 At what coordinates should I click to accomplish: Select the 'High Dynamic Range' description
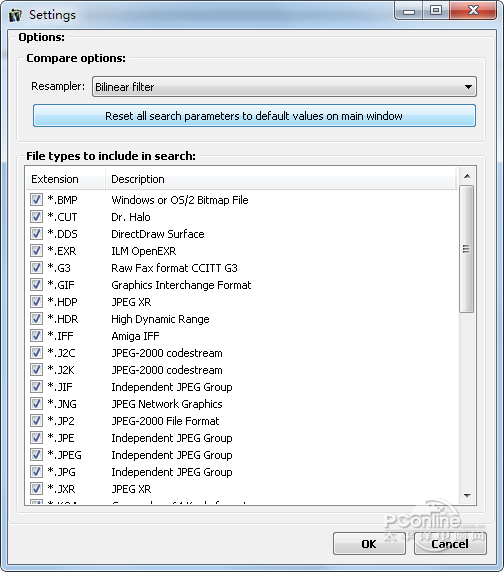pos(160,319)
